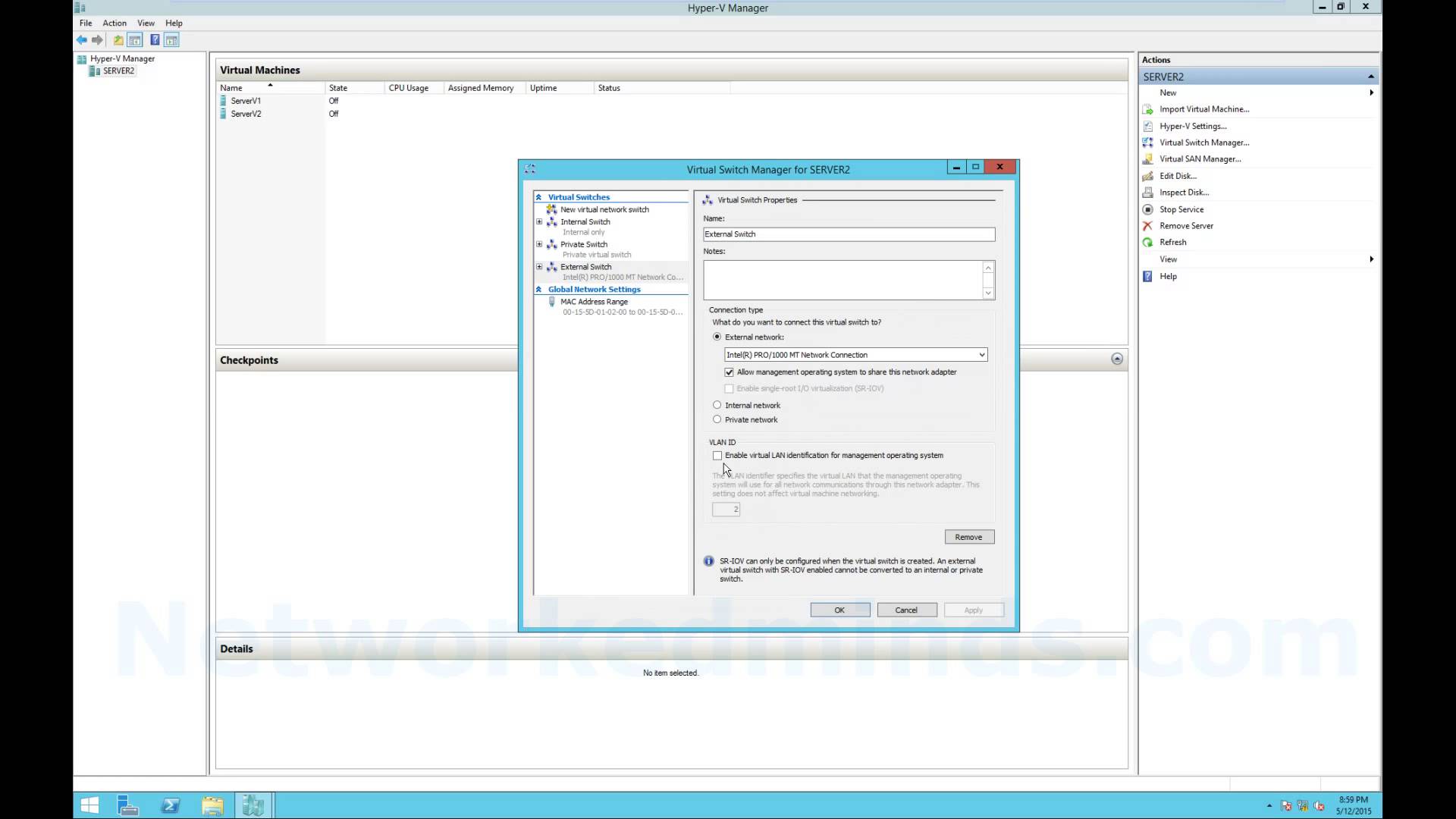Expand the View submenu arrow in Actions
The image size is (1456, 819).
coord(1371,259)
